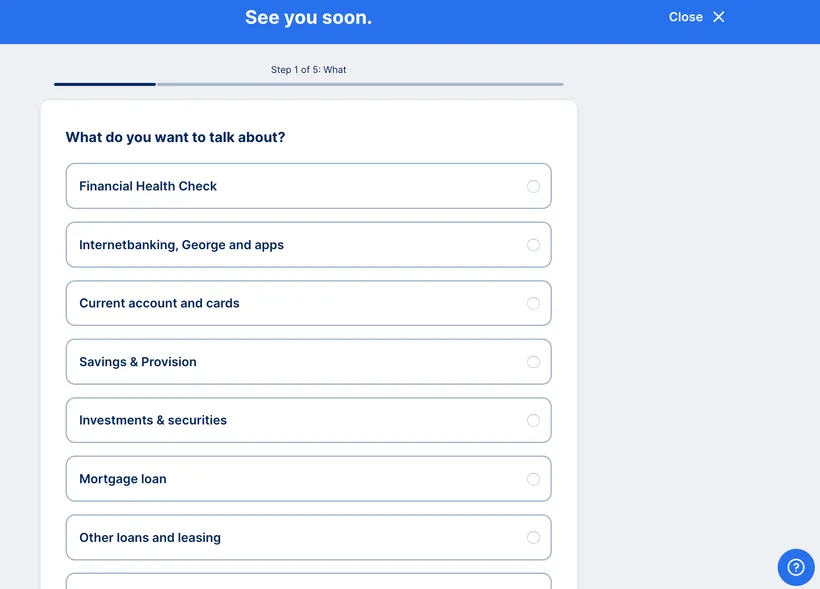
Task: Choose Current account and cards
Action: (533, 303)
